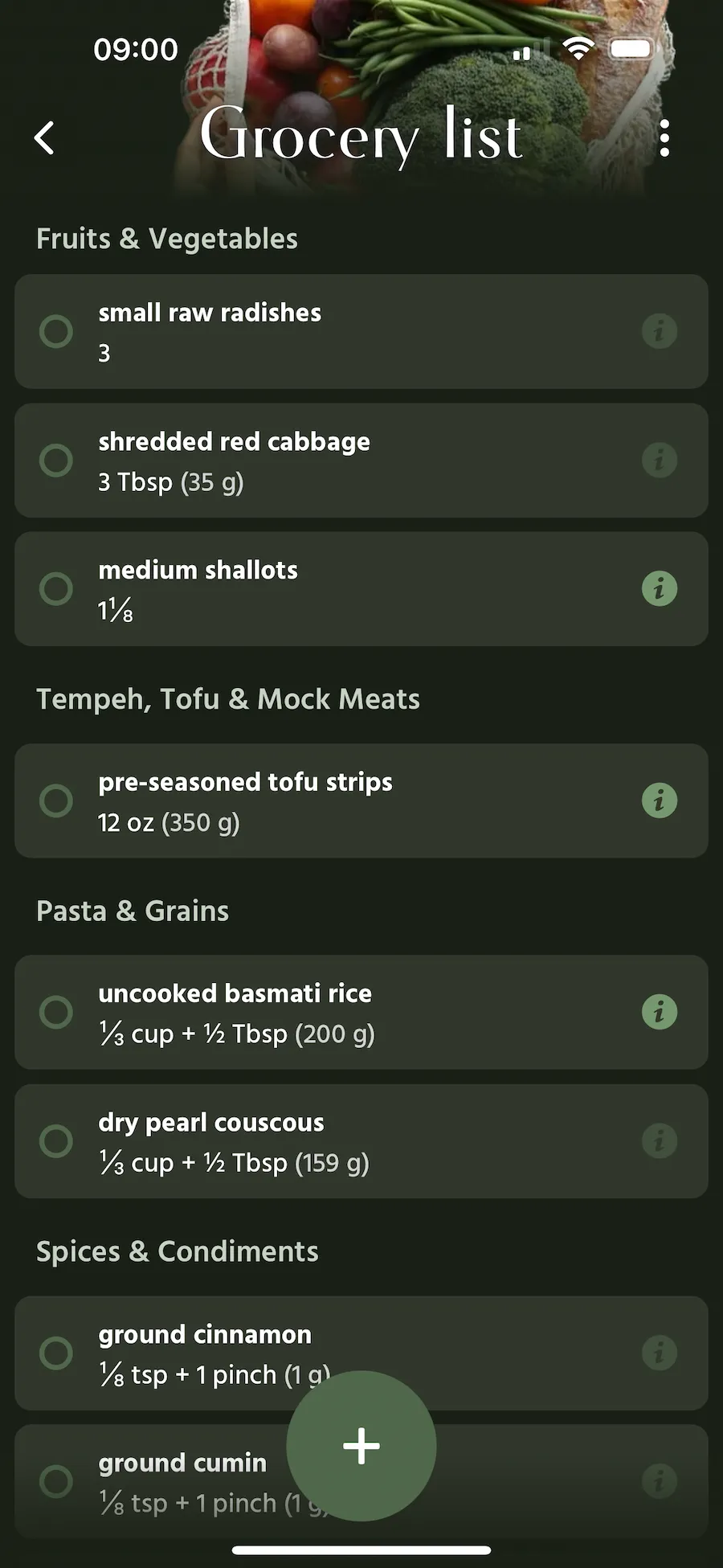Mark shredded red cabbage as bought
Viewport: 723px width, 1568px height.
pos(56,461)
